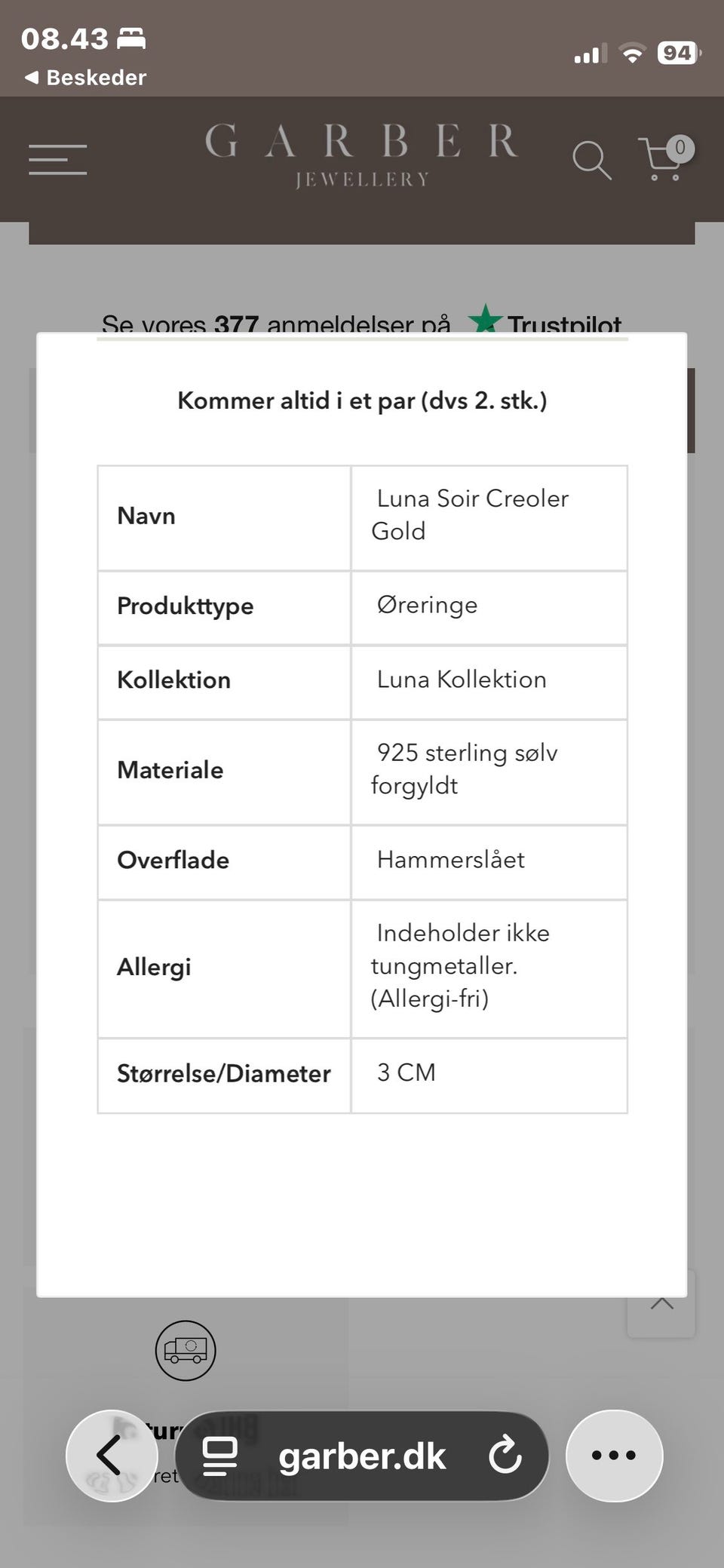This screenshot has width=724, height=1568.
Task: Go back with the browser back arrow
Action: 111,1456
